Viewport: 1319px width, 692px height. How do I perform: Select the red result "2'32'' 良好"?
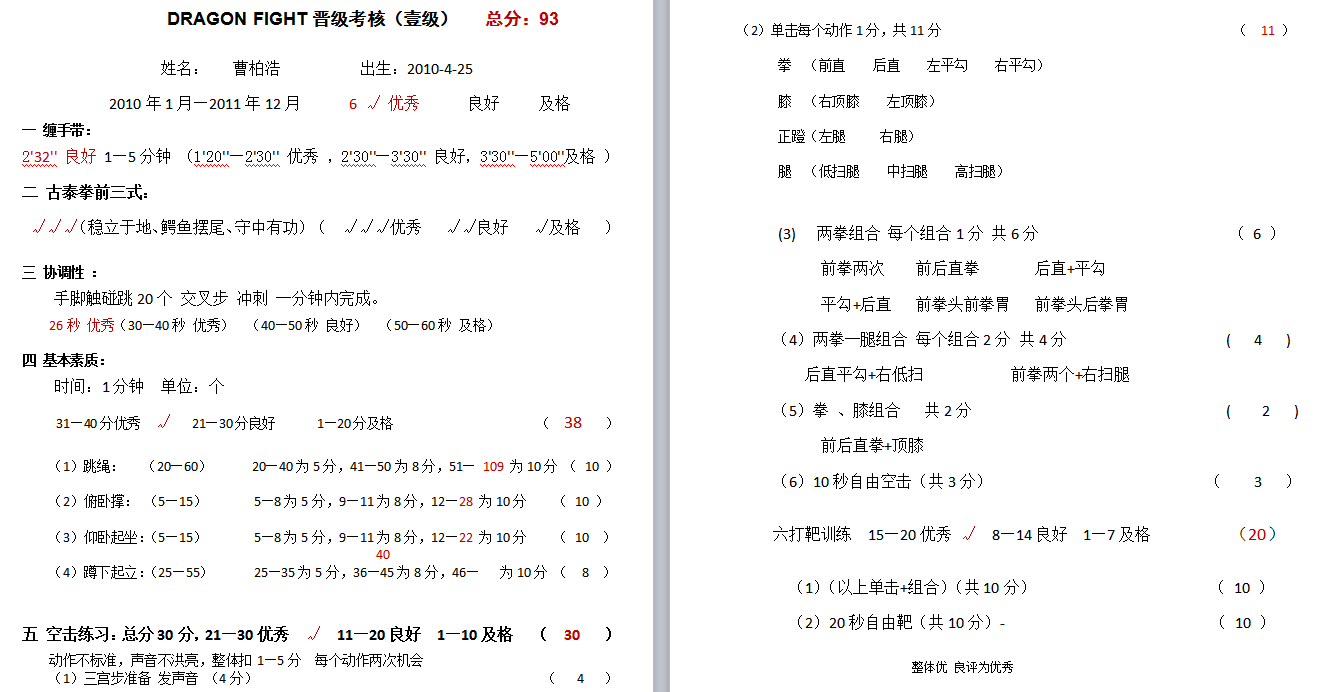point(59,156)
